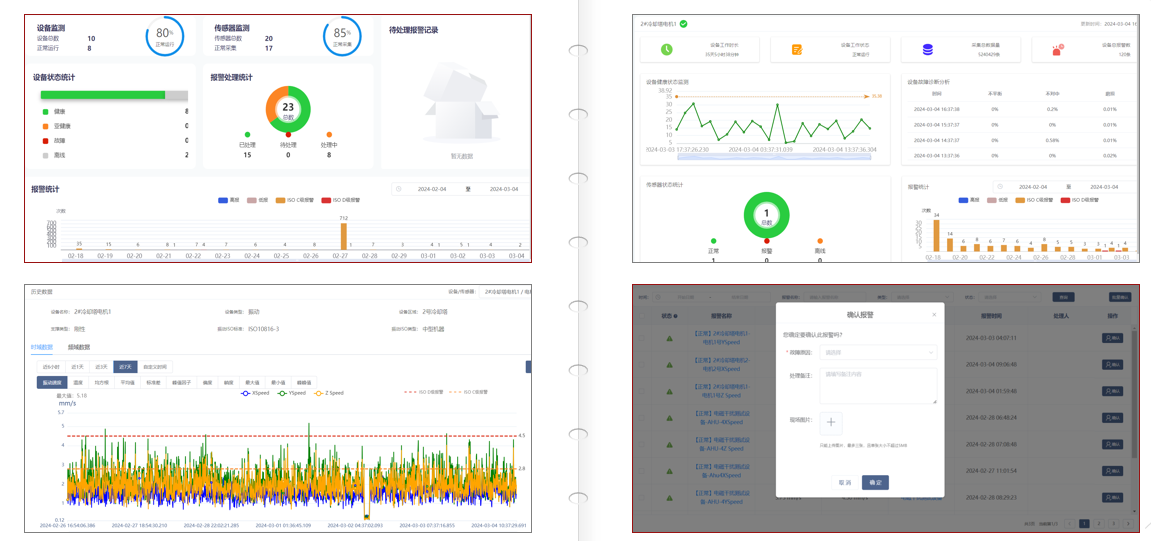Image resolution: width=1151 pixels, height=541 pixels.
Task: Click the red alarm siren icon
Action: click(1057, 49)
